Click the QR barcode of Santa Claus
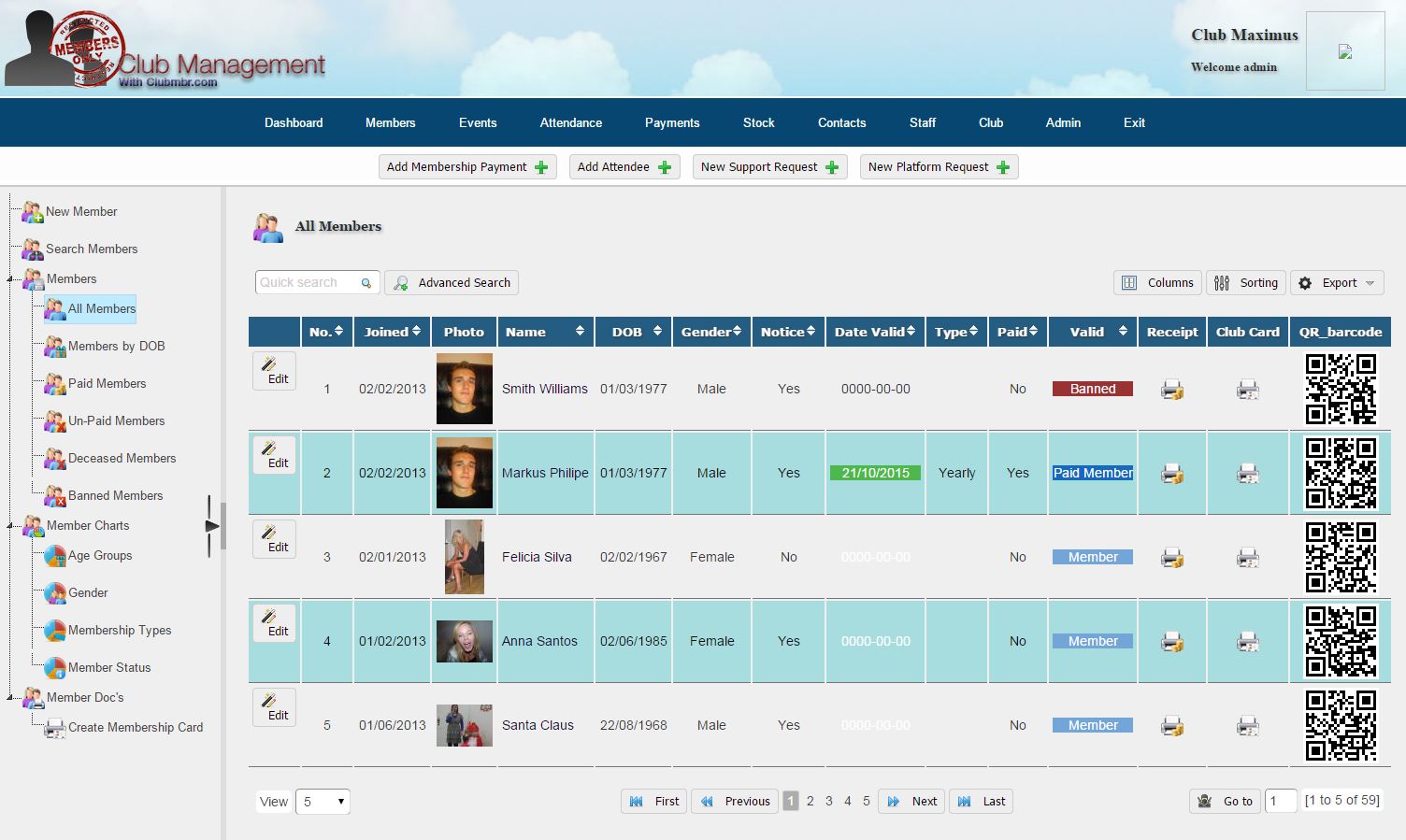Screen dimensions: 1406x840 [x=1341, y=725]
